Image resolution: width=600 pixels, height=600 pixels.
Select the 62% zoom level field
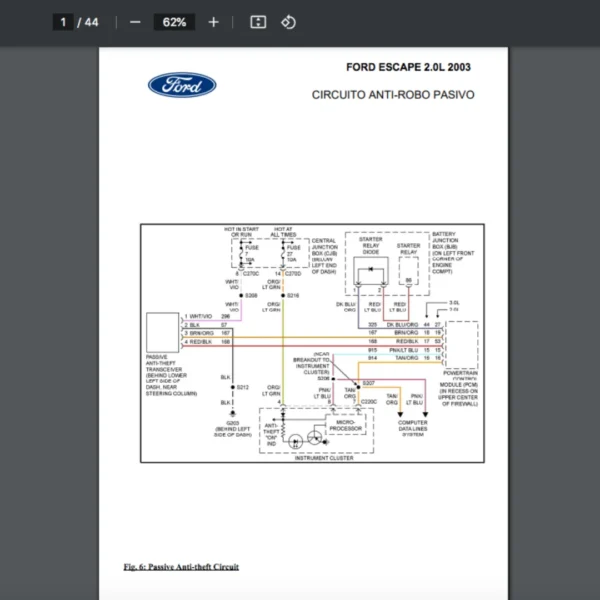[x=174, y=22]
